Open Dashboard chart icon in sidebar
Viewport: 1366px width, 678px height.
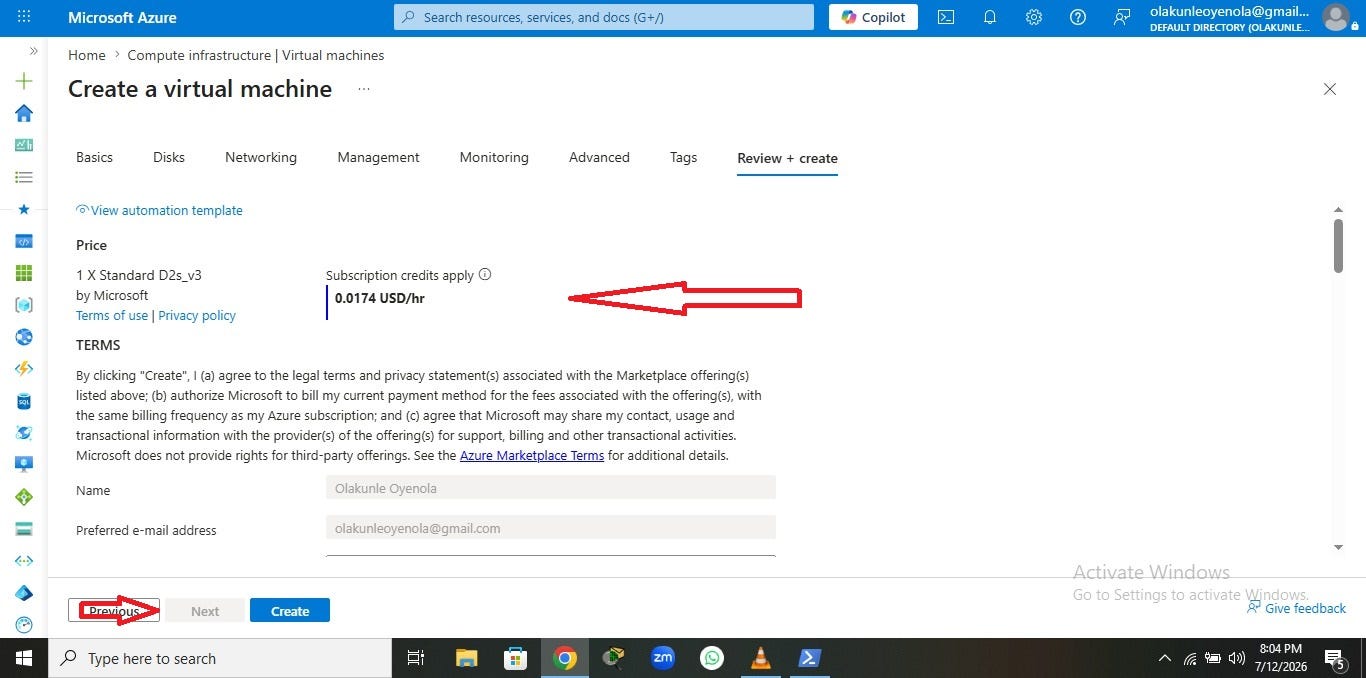point(24,145)
